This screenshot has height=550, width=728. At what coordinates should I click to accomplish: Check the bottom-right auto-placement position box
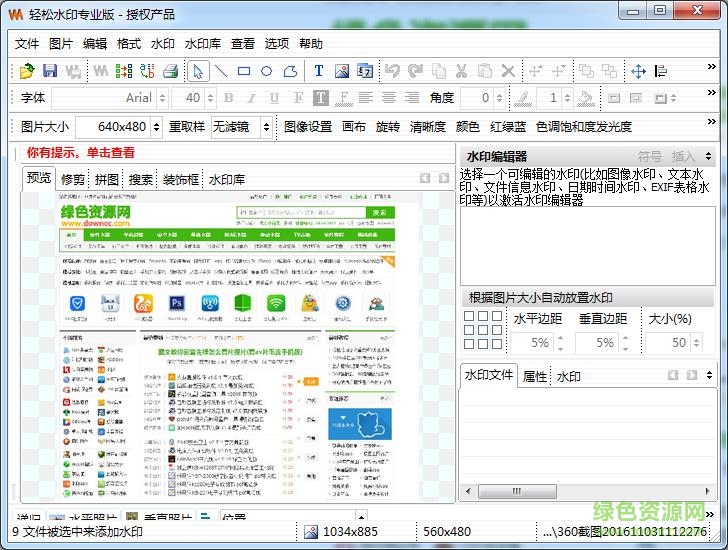[x=497, y=344]
